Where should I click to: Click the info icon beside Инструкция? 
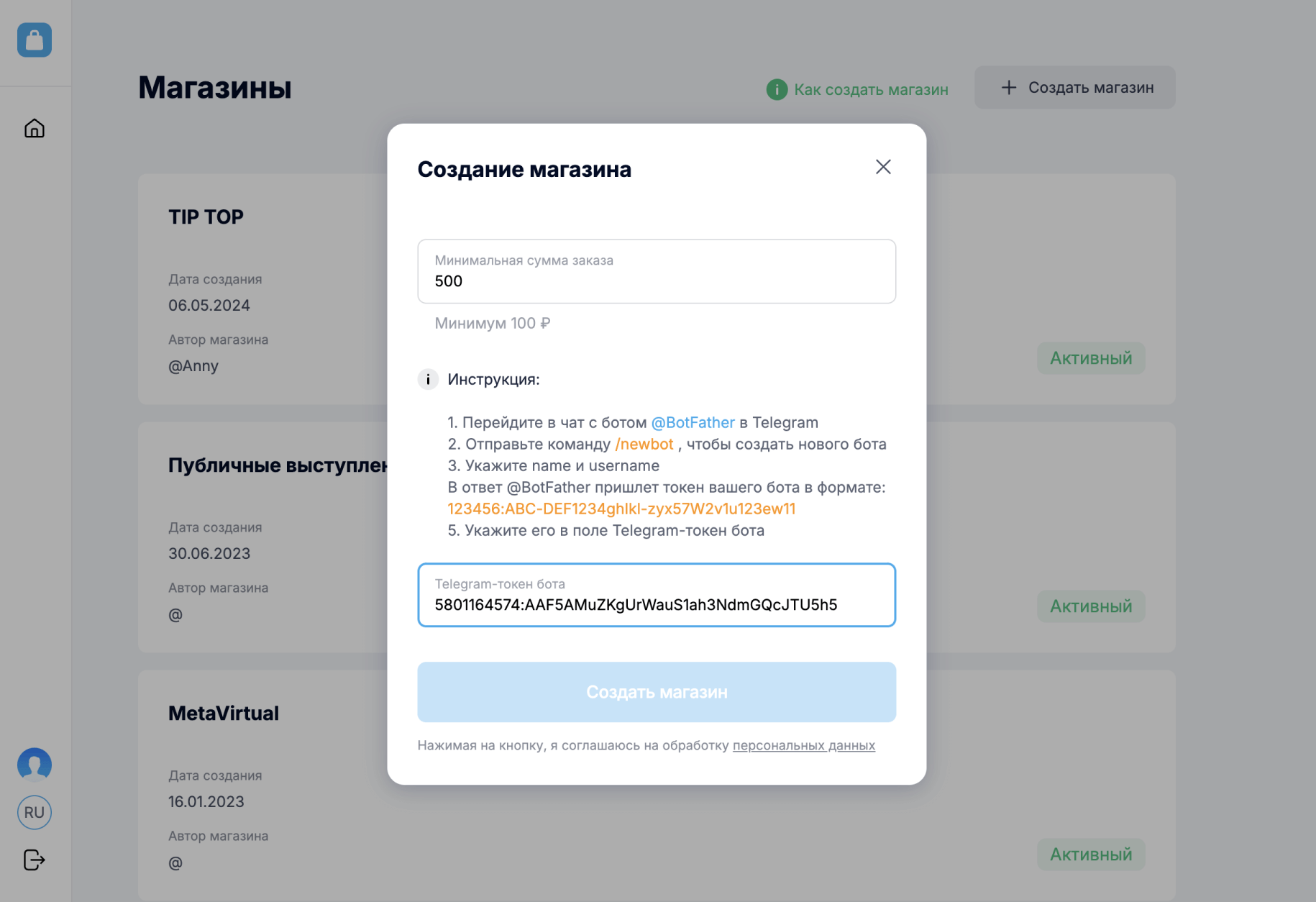[428, 379]
